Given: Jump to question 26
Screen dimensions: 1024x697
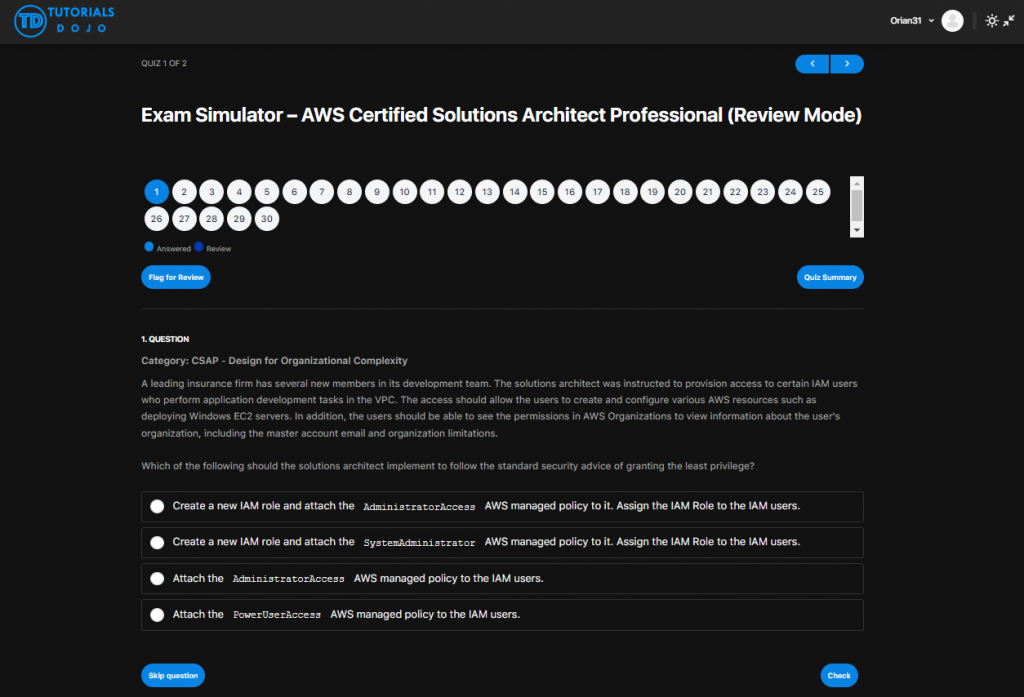Looking at the screenshot, I should (x=156, y=218).
